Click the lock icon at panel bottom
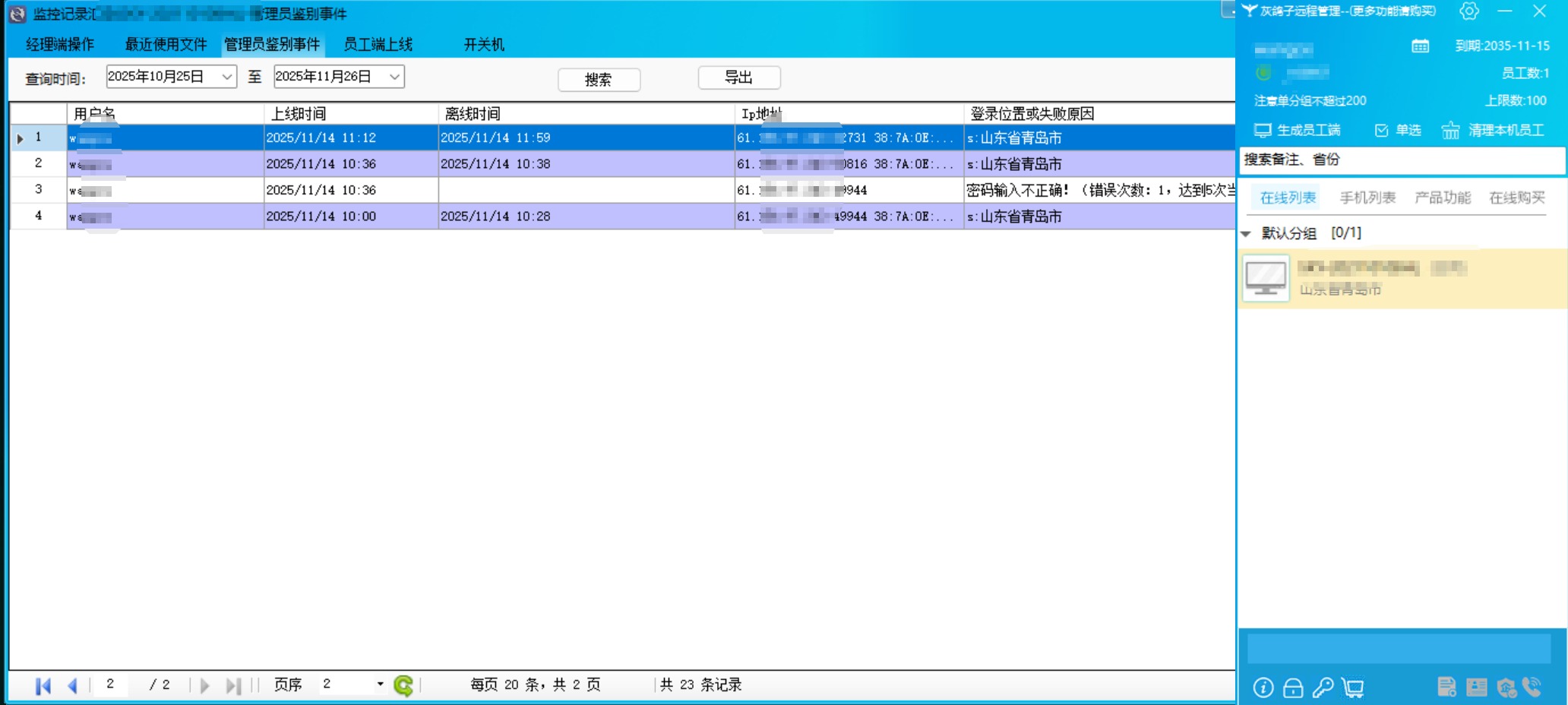 (1292, 688)
